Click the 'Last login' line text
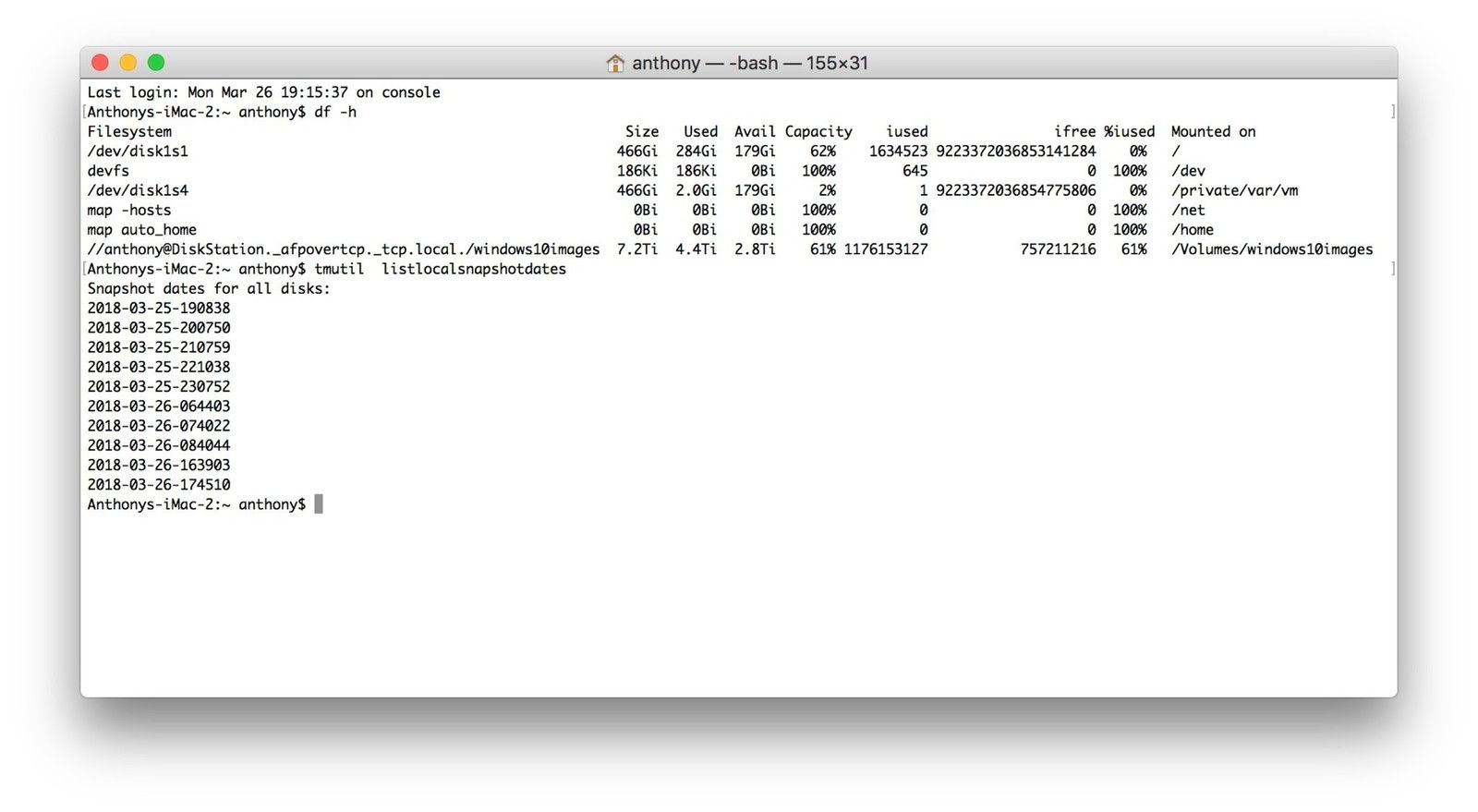 click(x=263, y=92)
